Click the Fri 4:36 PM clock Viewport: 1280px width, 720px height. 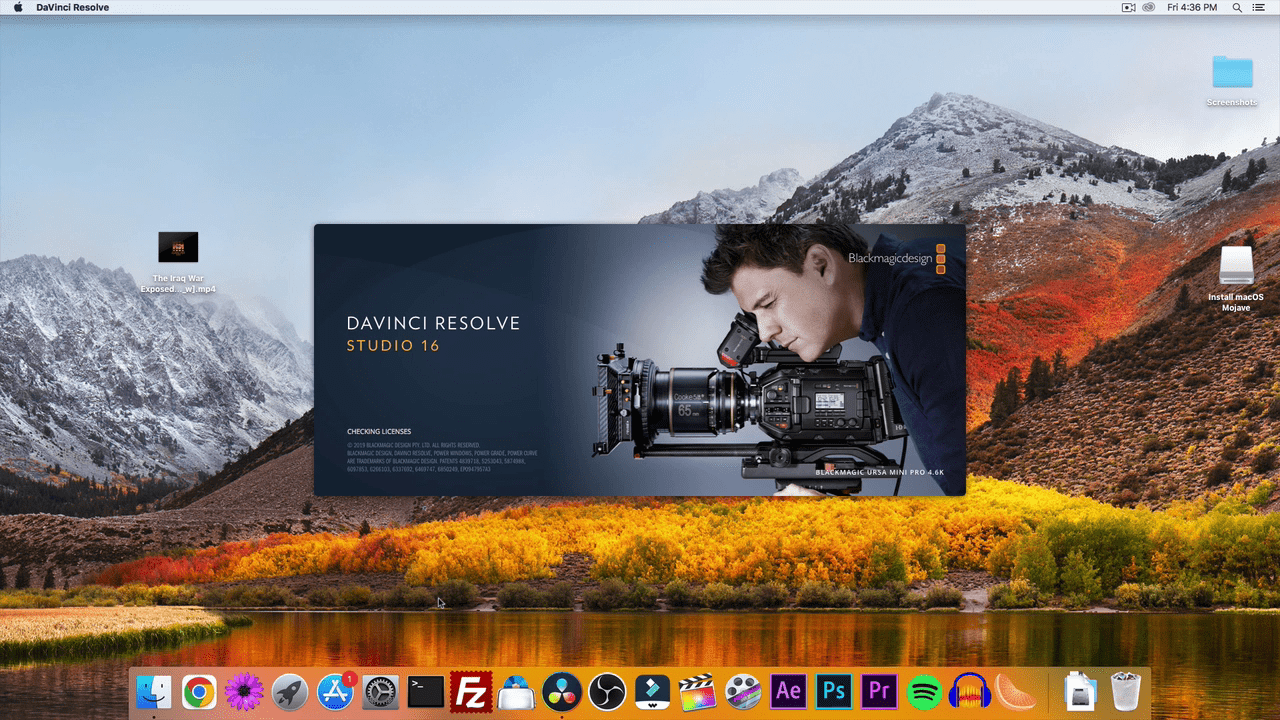click(1190, 7)
